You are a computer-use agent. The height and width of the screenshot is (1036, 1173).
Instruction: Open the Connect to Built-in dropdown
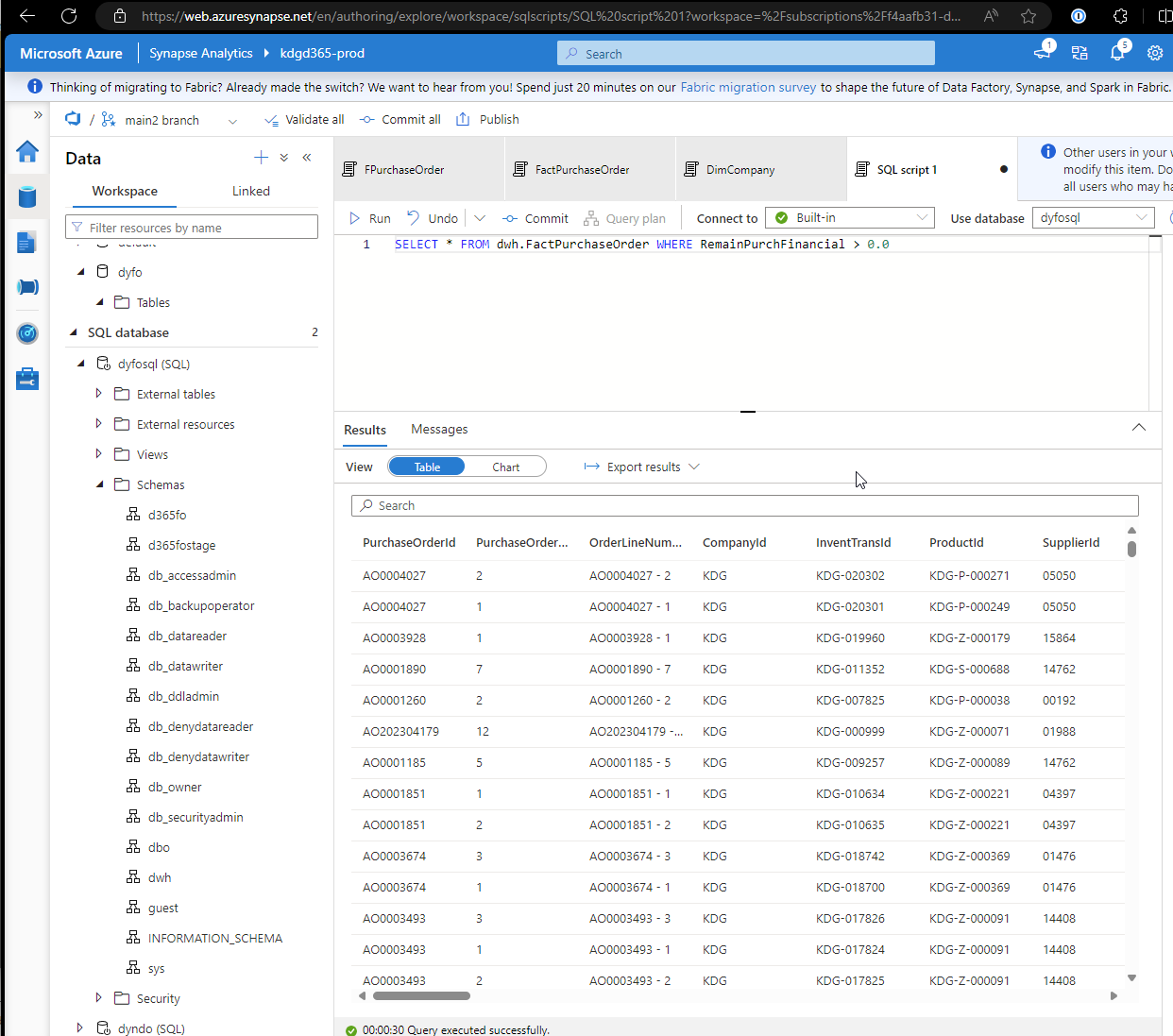[x=850, y=217]
